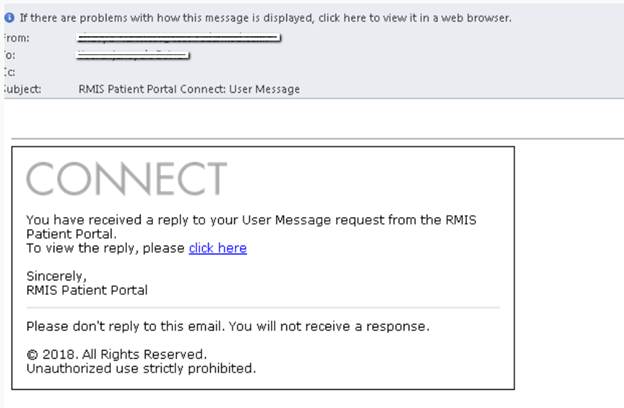The height and width of the screenshot is (408, 624).
Task: Click the "Unauthorized use strictly prohibited" text
Action: click(141, 368)
